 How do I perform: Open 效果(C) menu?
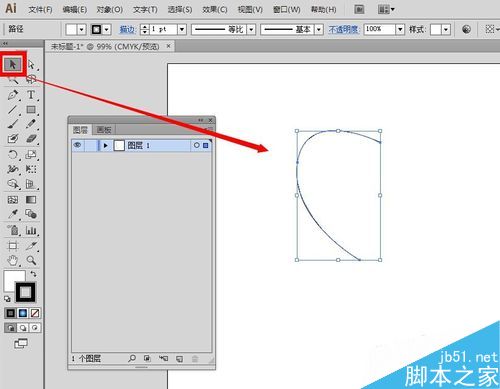(215, 9)
